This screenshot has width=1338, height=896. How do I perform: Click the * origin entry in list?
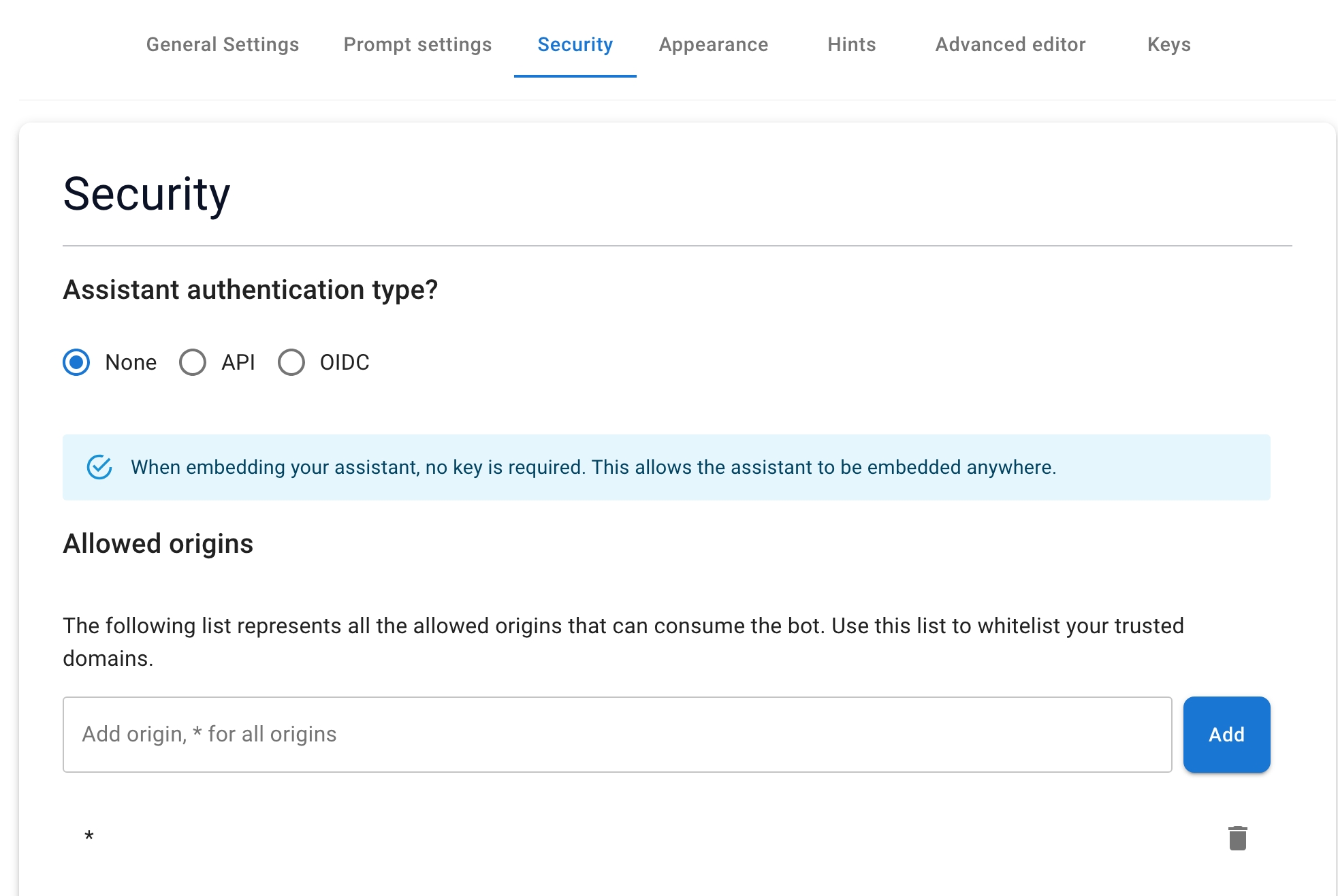(89, 836)
